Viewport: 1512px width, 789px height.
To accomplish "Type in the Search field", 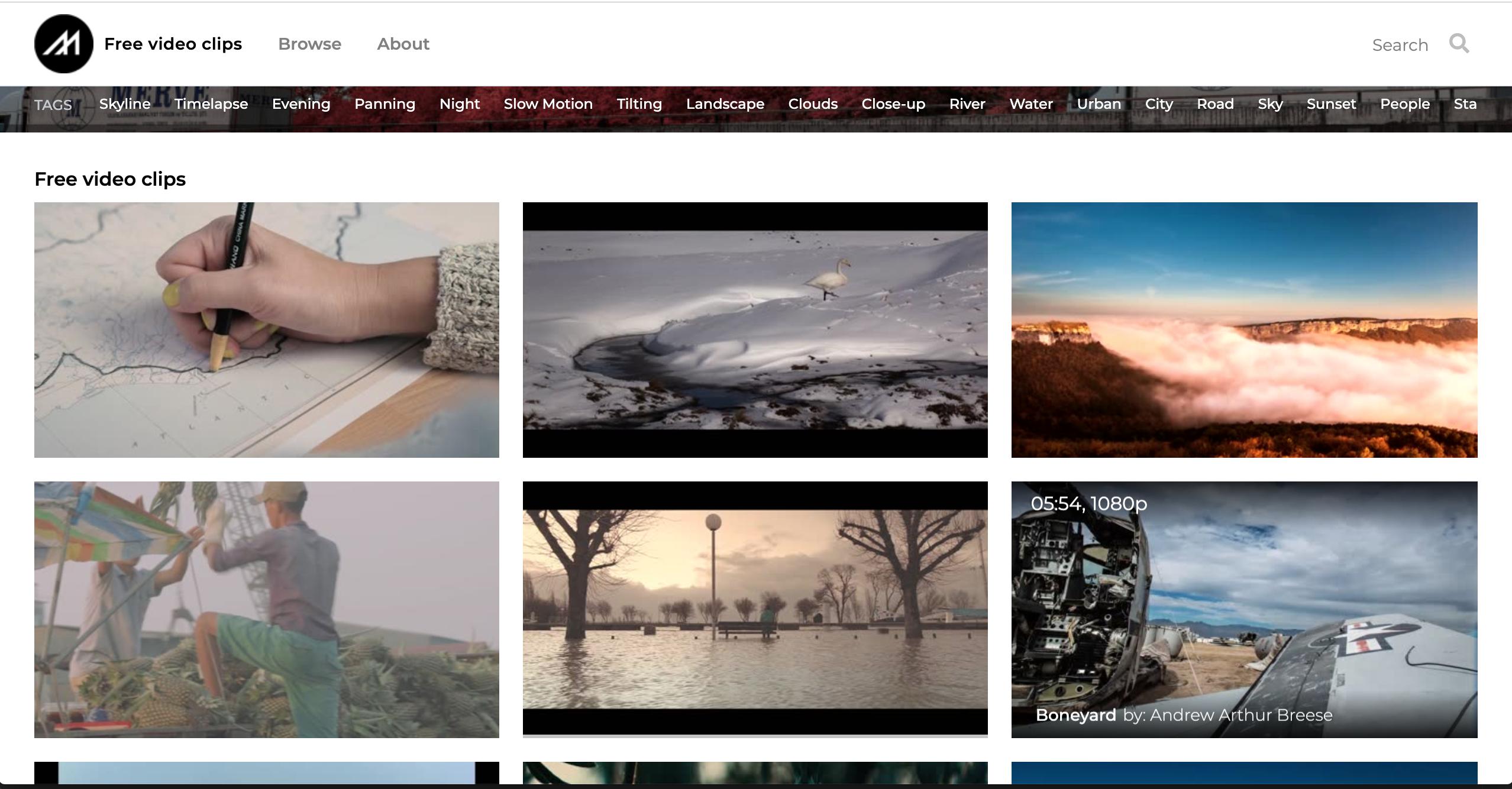I will click(x=1400, y=45).
